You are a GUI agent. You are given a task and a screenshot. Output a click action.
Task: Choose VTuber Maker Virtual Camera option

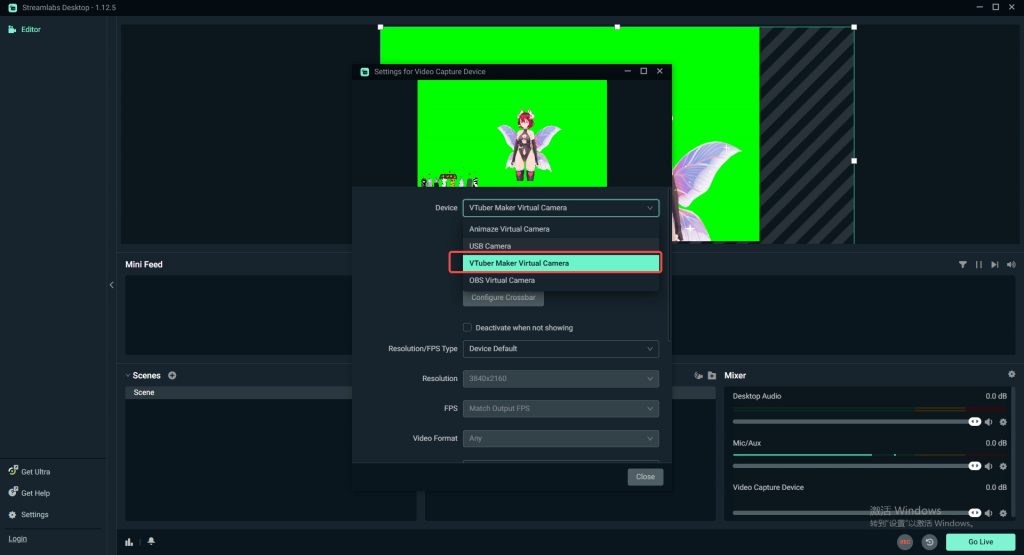(561, 263)
